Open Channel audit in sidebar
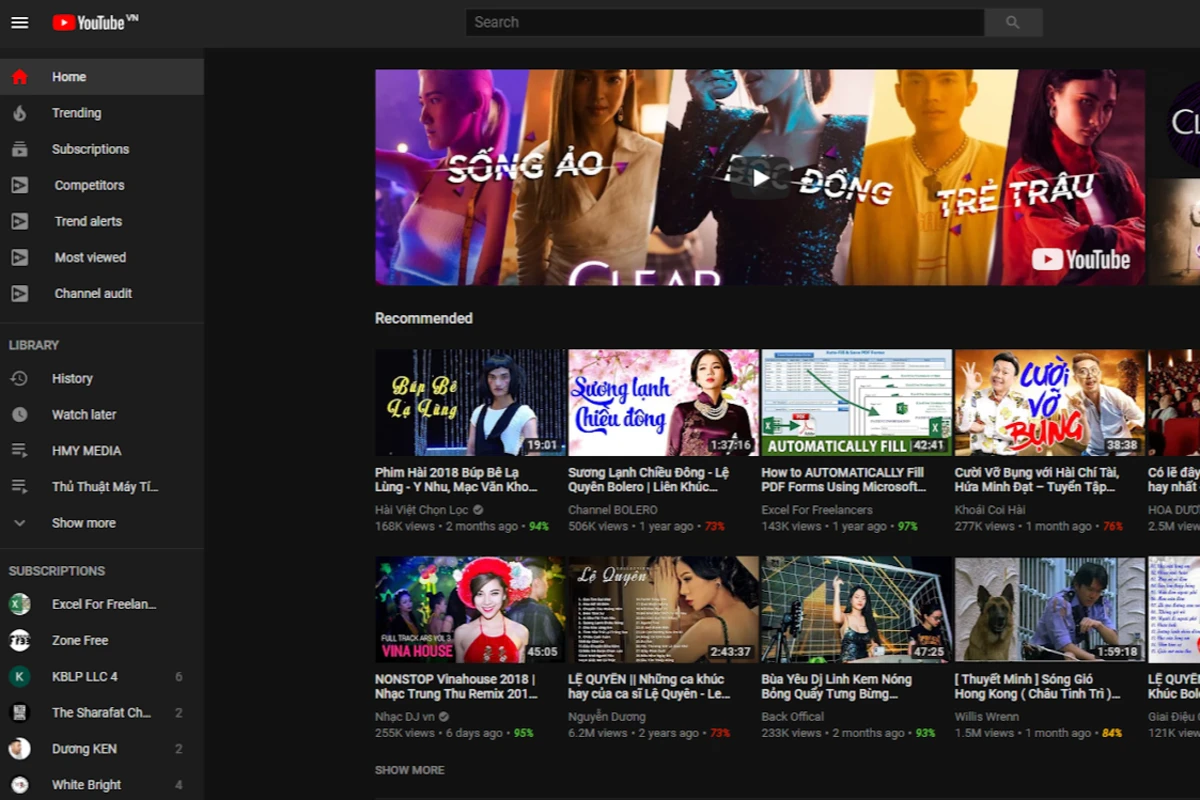Image resolution: width=1200 pixels, height=800 pixels. 102,293
